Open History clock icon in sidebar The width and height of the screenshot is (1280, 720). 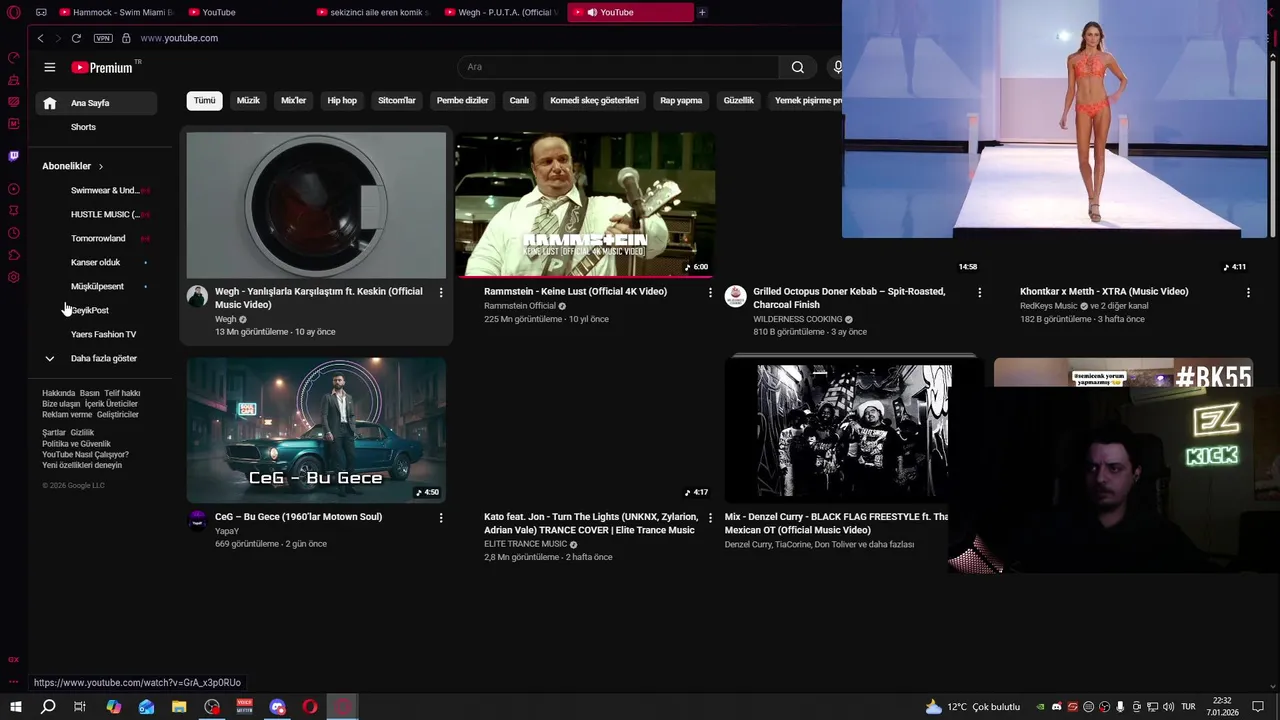pyautogui.click(x=13, y=233)
